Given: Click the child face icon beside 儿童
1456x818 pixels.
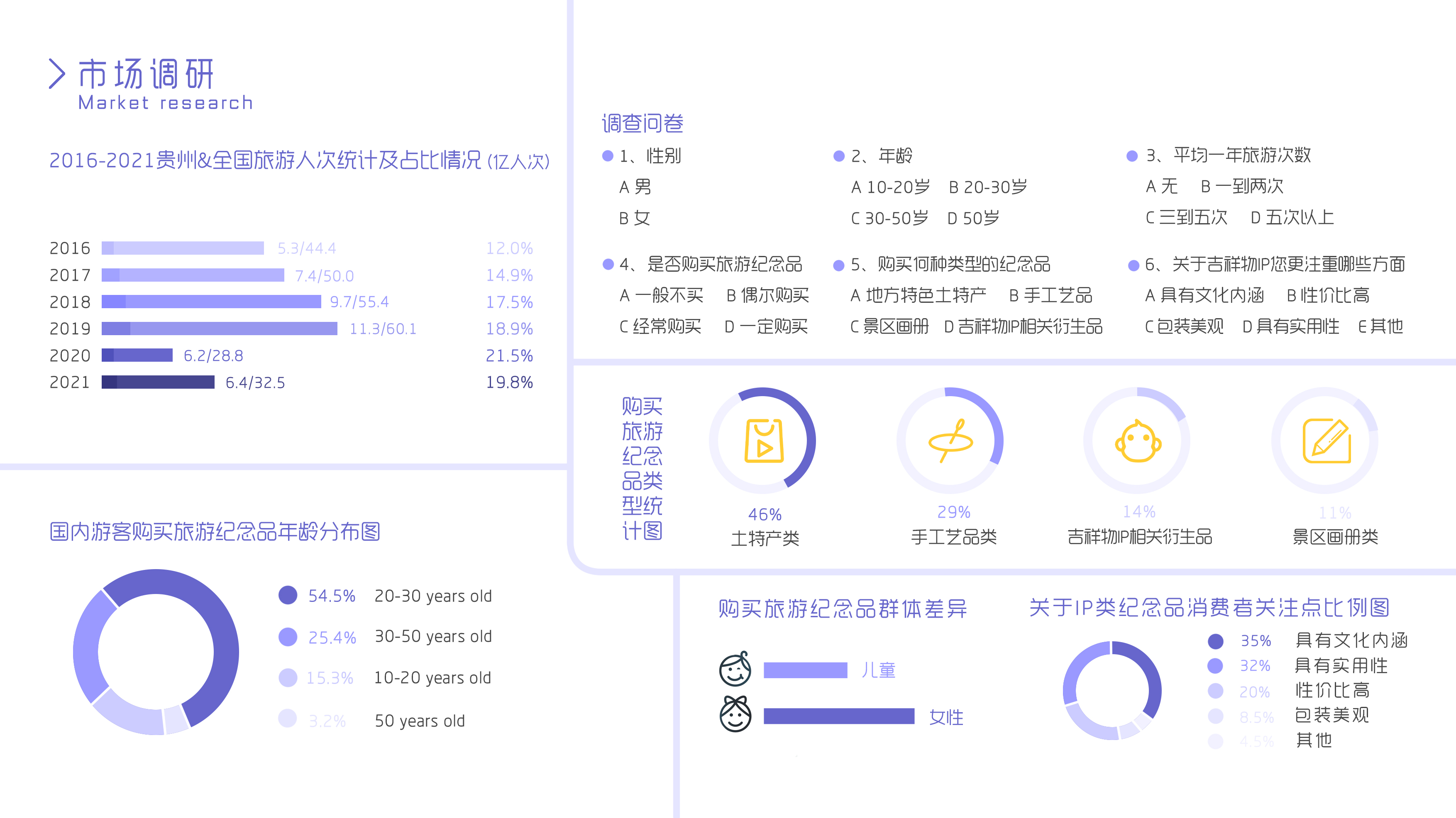Looking at the screenshot, I should (735, 669).
